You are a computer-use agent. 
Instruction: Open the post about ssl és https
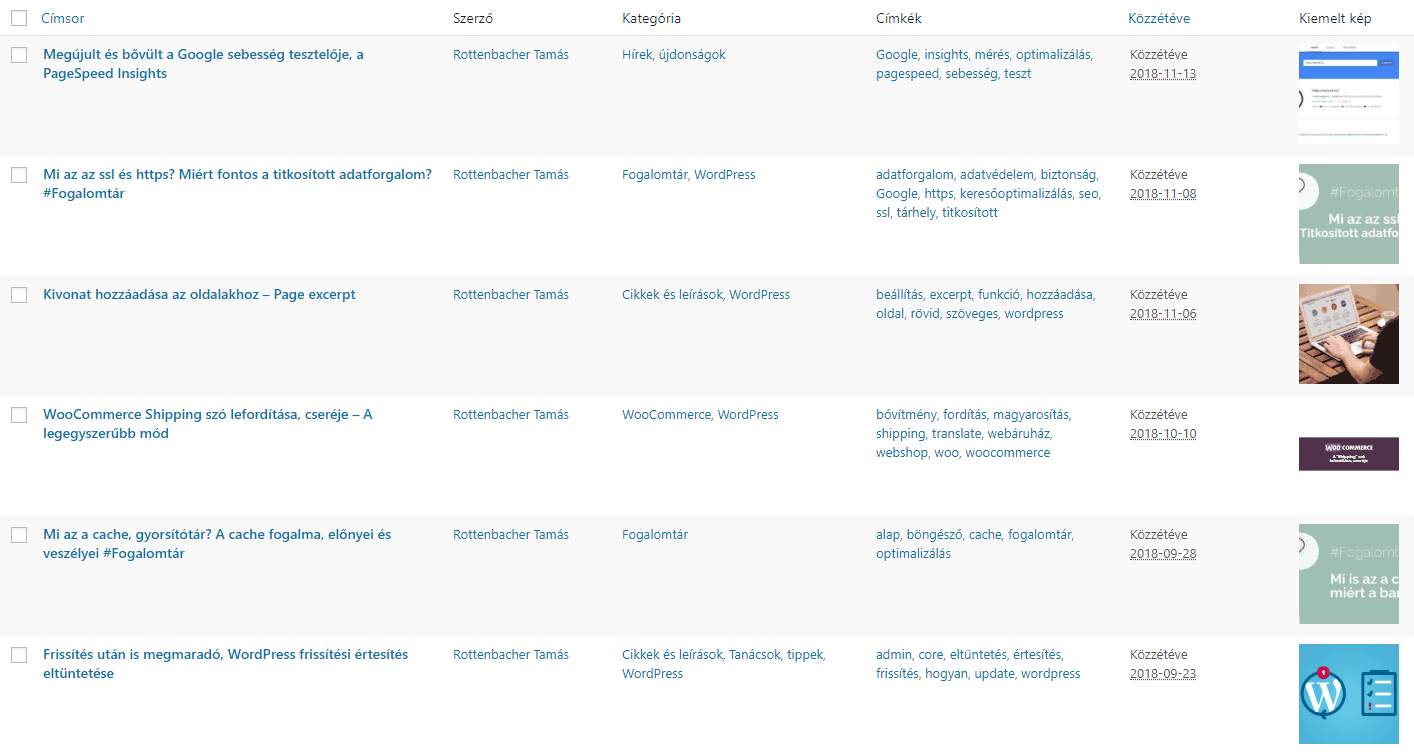point(237,175)
